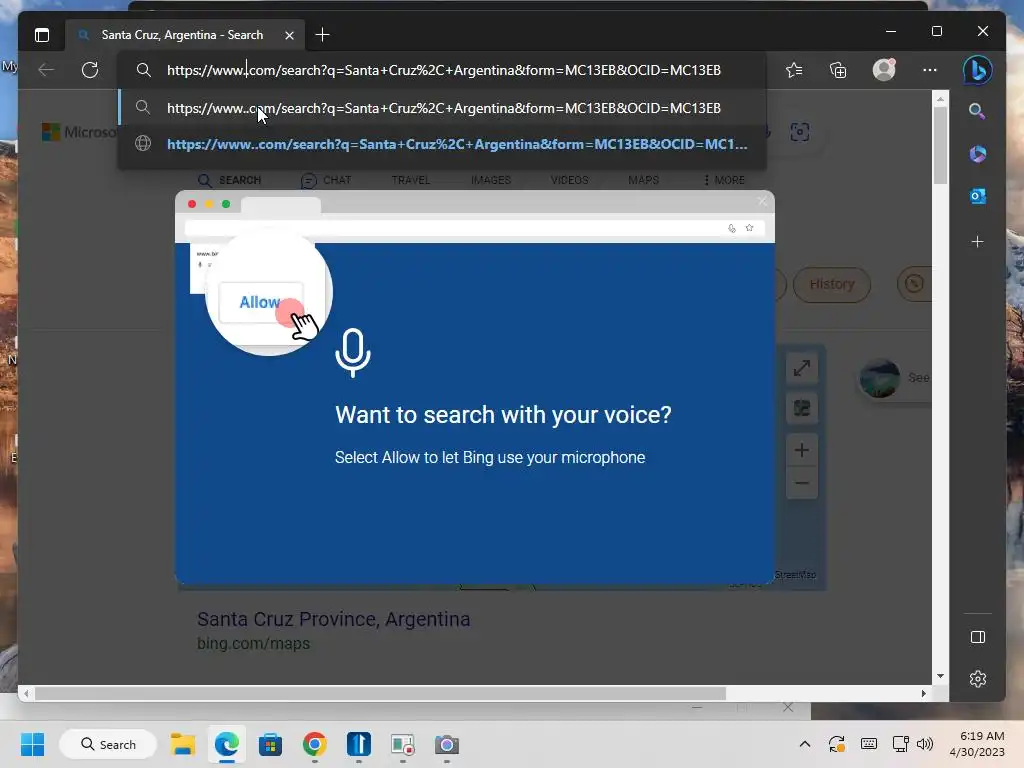Open Favorites star icon in toolbar
1024x768 pixels.
pyautogui.click(x=794, y=70)
